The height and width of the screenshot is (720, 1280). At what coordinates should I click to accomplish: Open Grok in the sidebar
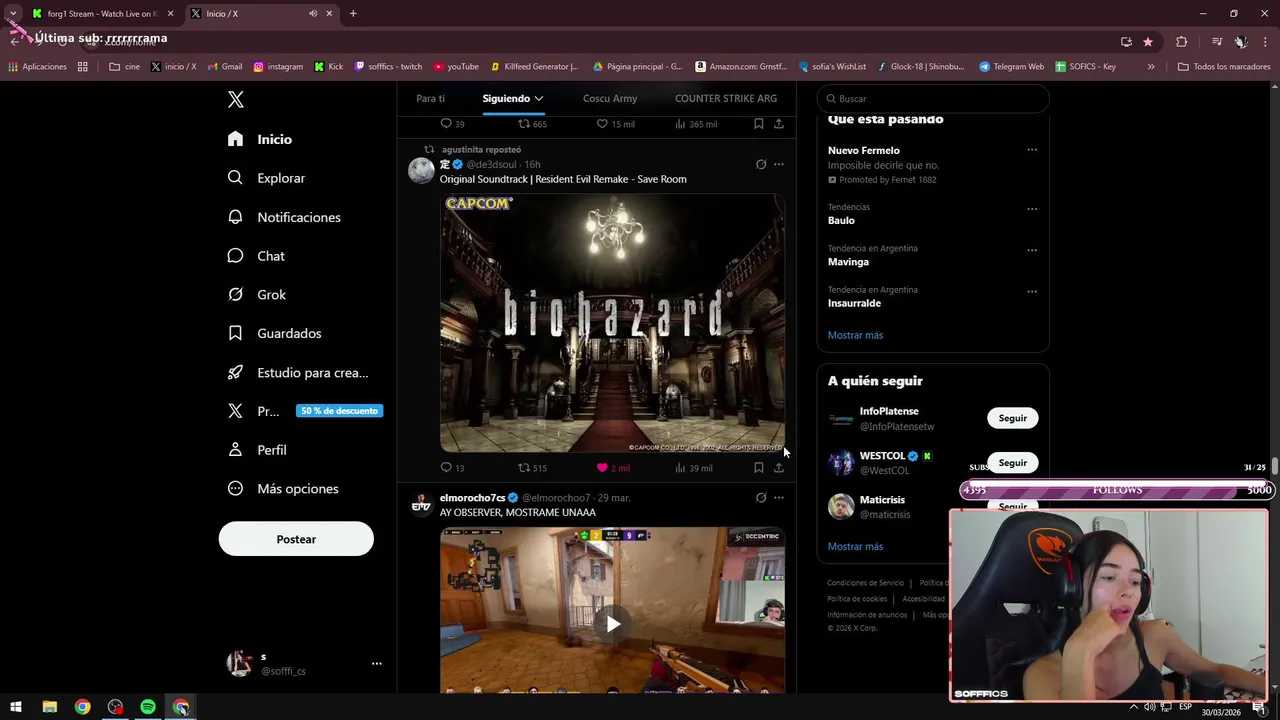tap(257, 295)
